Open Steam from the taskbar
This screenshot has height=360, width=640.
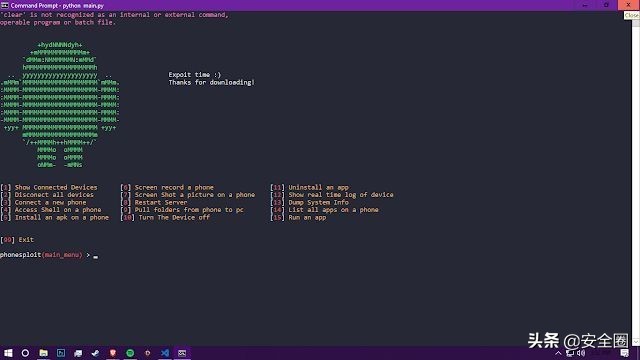pyautogui.click(x=96, y=353)
